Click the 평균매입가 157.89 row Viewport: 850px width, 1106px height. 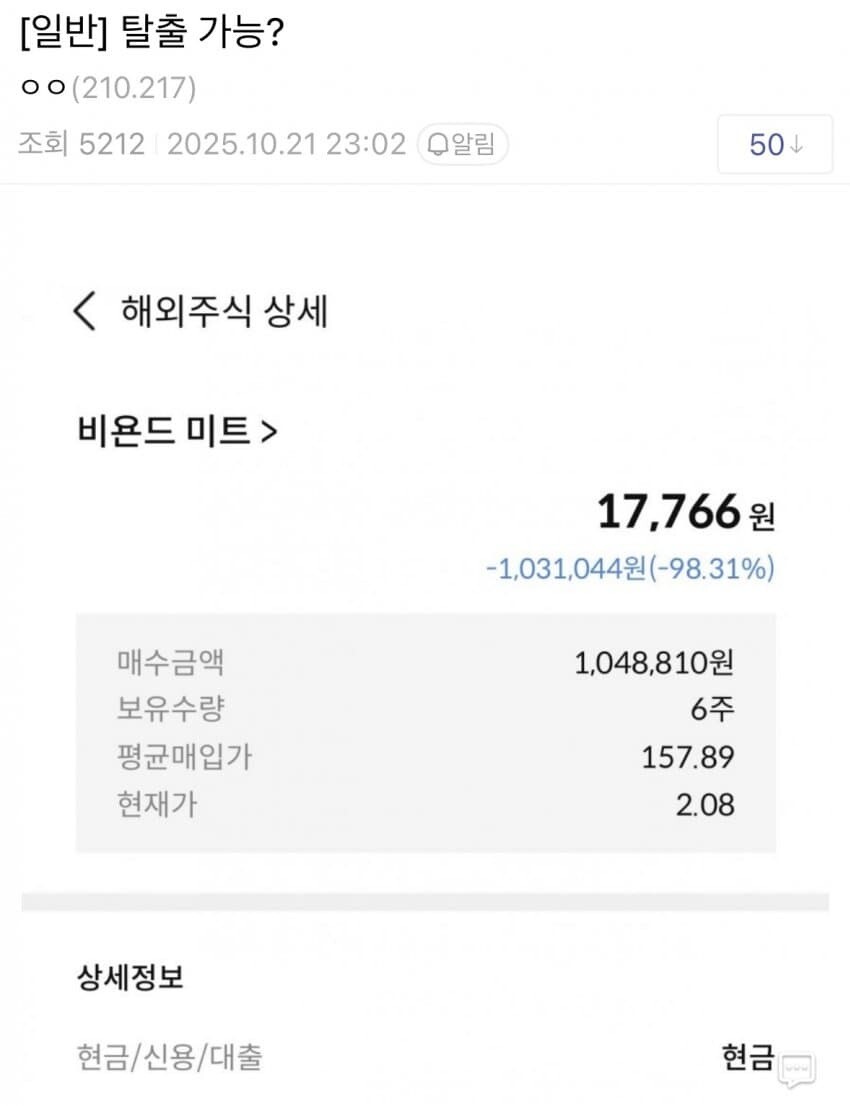pos(425,756)
